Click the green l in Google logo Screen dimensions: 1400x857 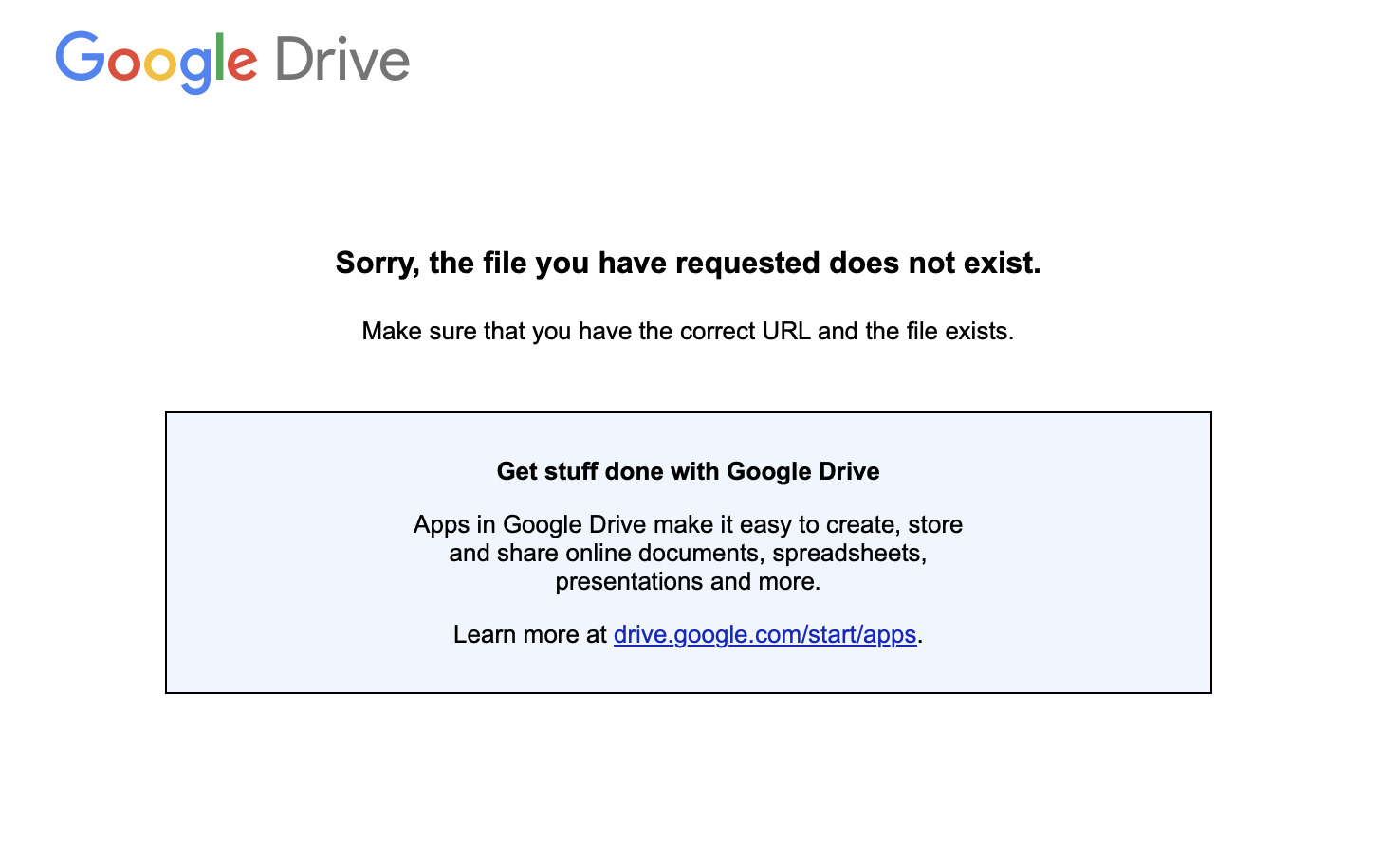[x=220, y=57]
